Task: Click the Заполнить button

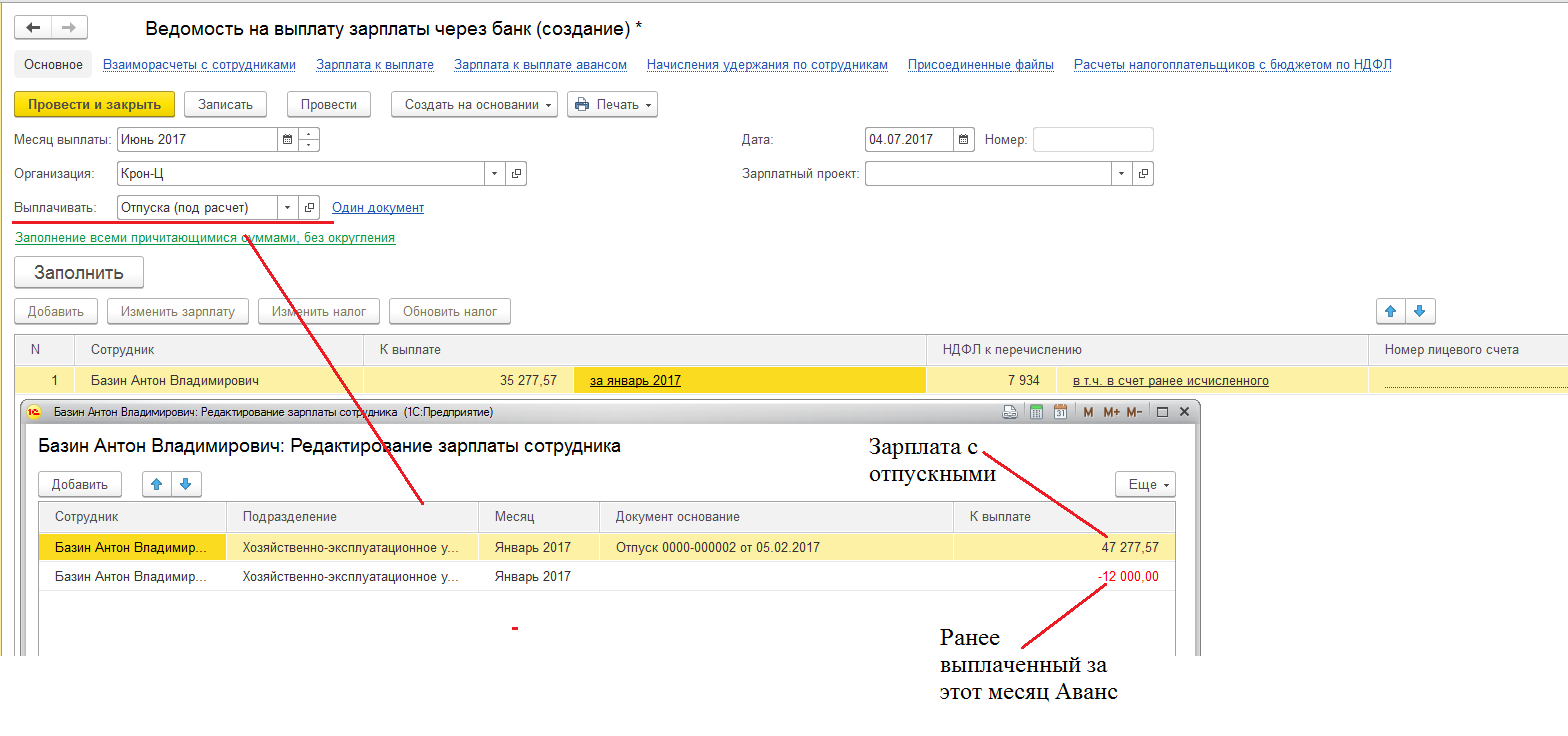Action: coord(79,272)
